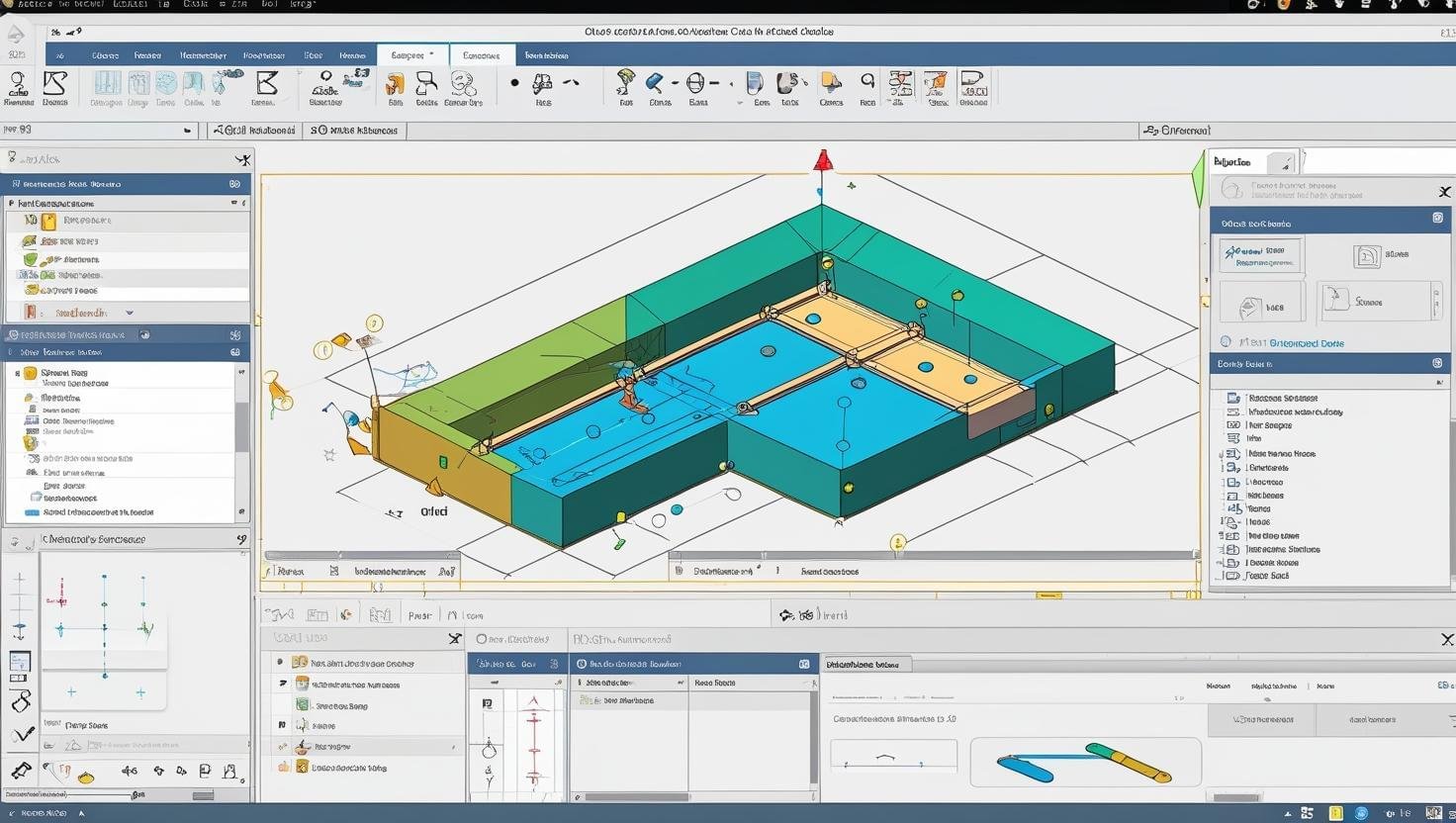The width and height of the screenshot is (1456, 823).
Task: Select the S-curve icon in left vertical toolbar
Action: 21,701
